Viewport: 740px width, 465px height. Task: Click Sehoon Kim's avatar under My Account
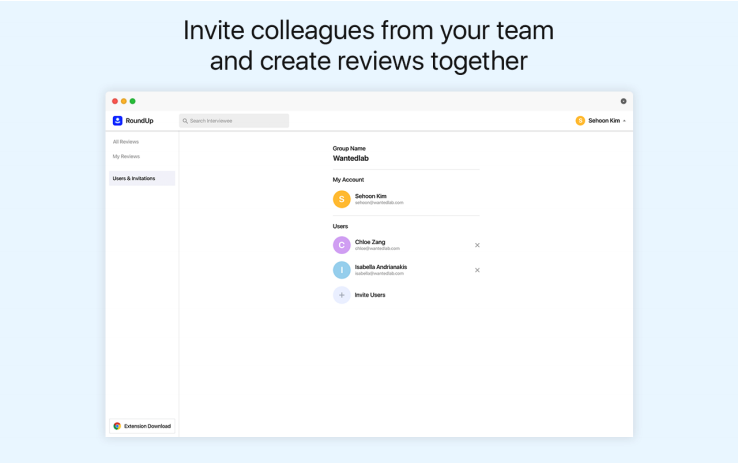pos(342,199)
